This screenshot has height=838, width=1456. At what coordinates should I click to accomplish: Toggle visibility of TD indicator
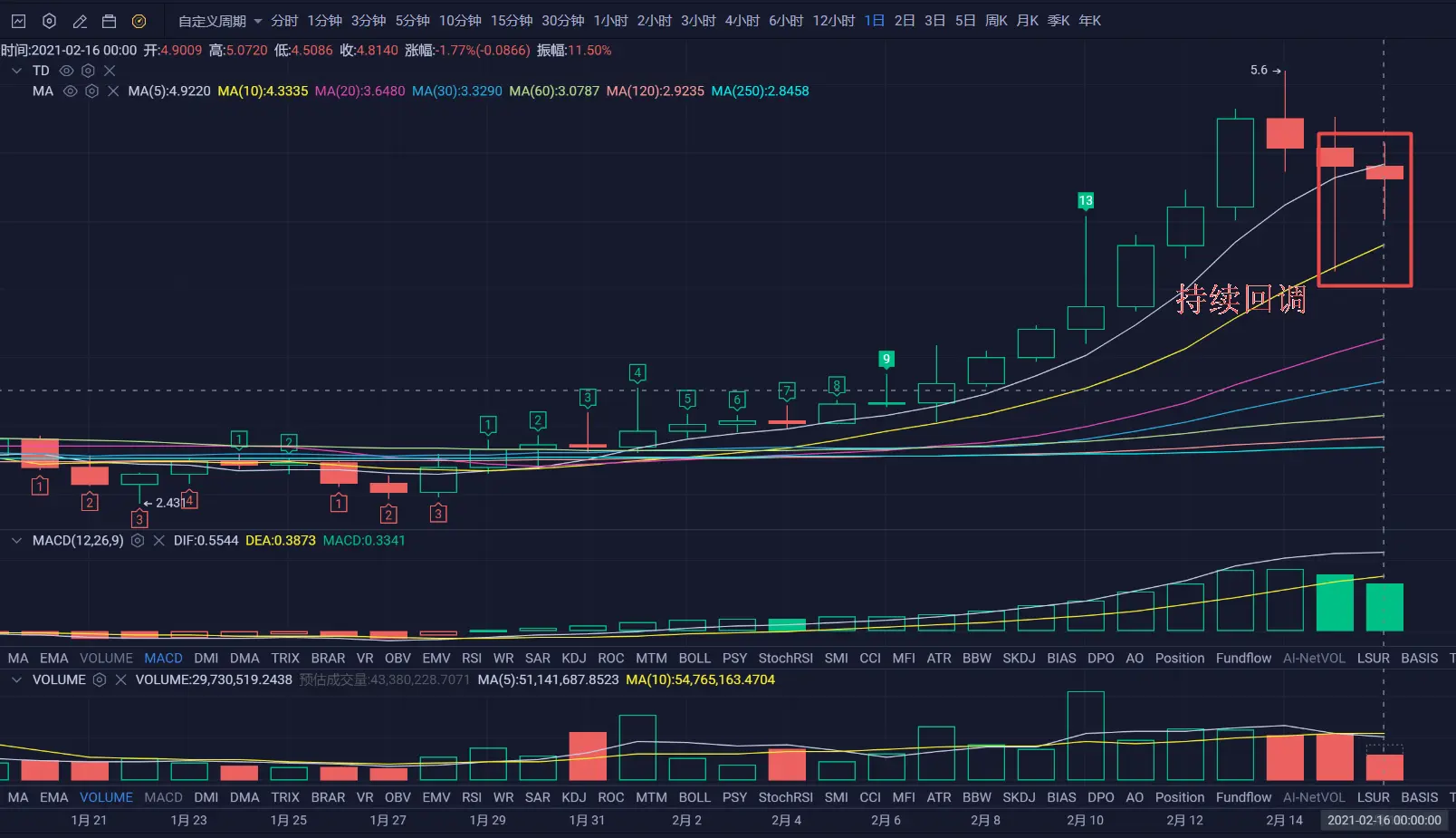coord(66,71)
